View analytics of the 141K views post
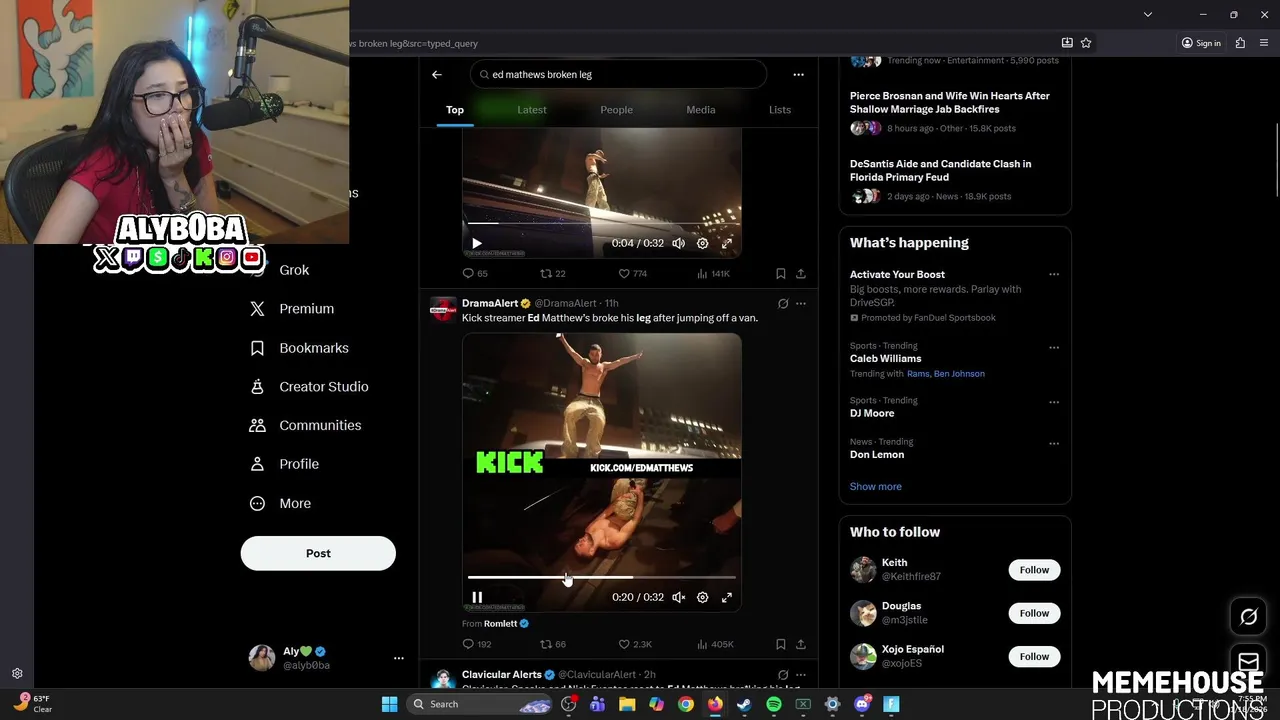Screen dimensions: 1280x720 click(713, 274)
